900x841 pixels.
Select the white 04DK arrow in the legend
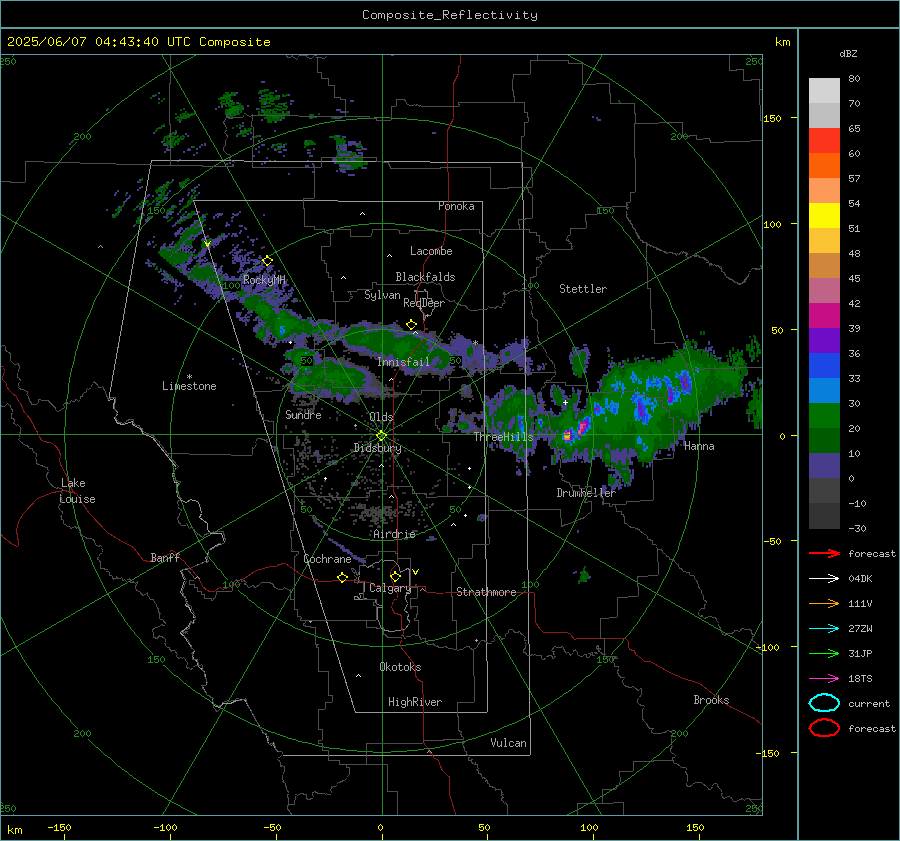[x=824, y=579]
